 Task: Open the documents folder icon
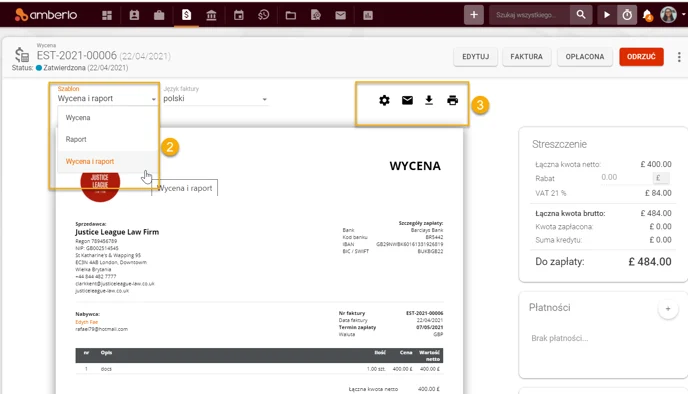coord(290,15)
